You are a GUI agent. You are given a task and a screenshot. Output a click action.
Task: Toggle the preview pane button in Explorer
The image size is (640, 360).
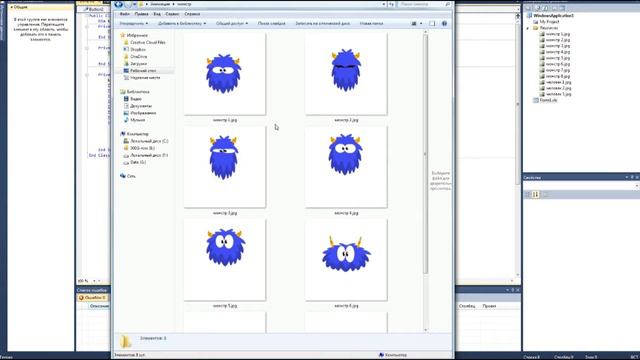pos(432,24)
